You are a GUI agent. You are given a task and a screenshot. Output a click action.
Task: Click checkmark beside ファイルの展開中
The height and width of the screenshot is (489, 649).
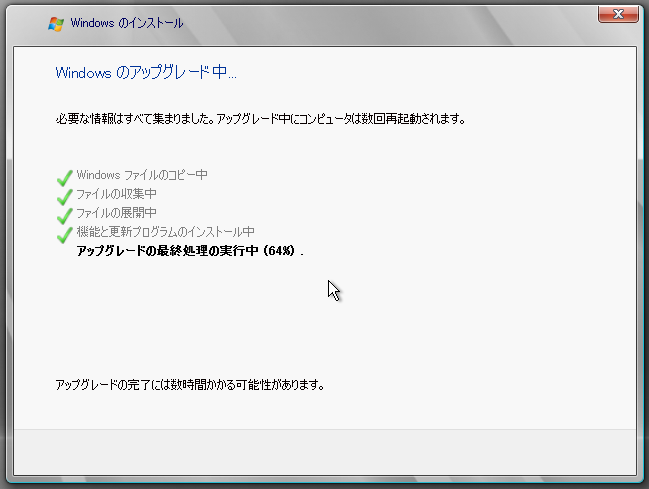point(65,216)
